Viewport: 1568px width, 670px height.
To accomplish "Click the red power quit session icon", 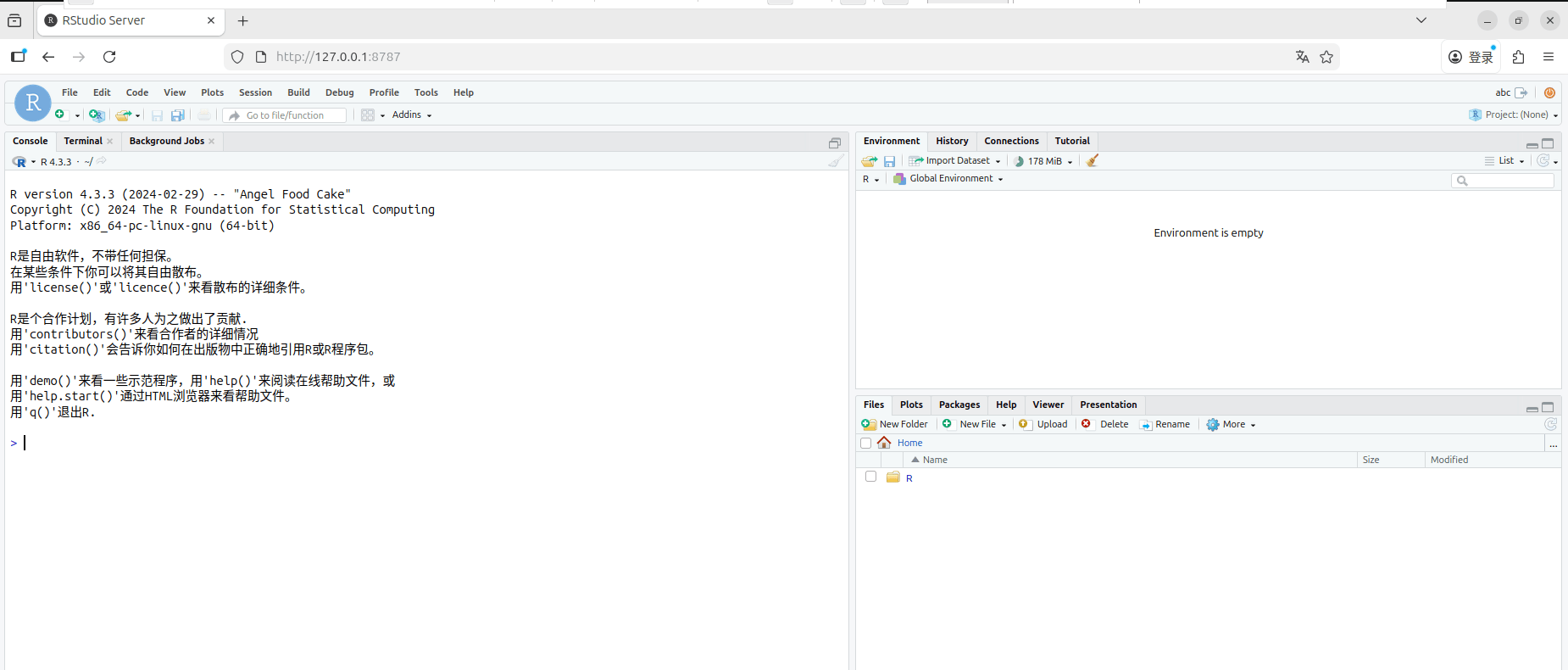I will click(x=1549, y=92).
